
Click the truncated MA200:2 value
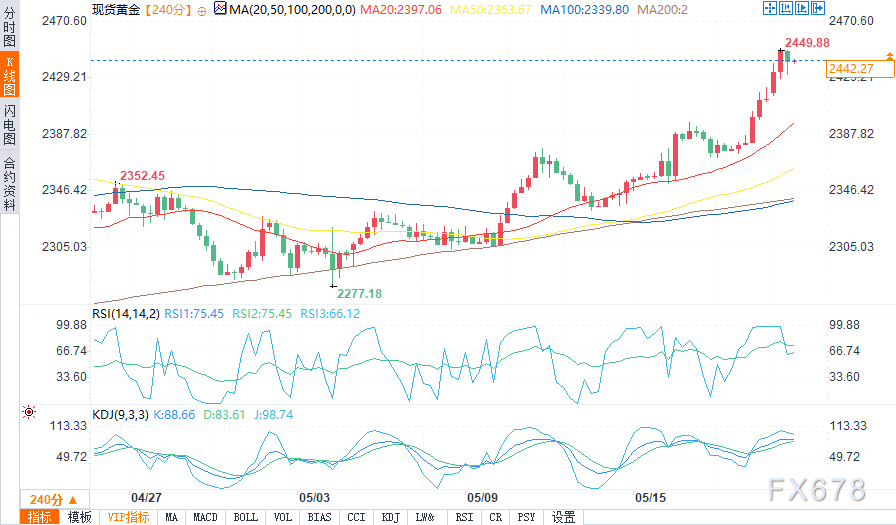pos(663,10)
